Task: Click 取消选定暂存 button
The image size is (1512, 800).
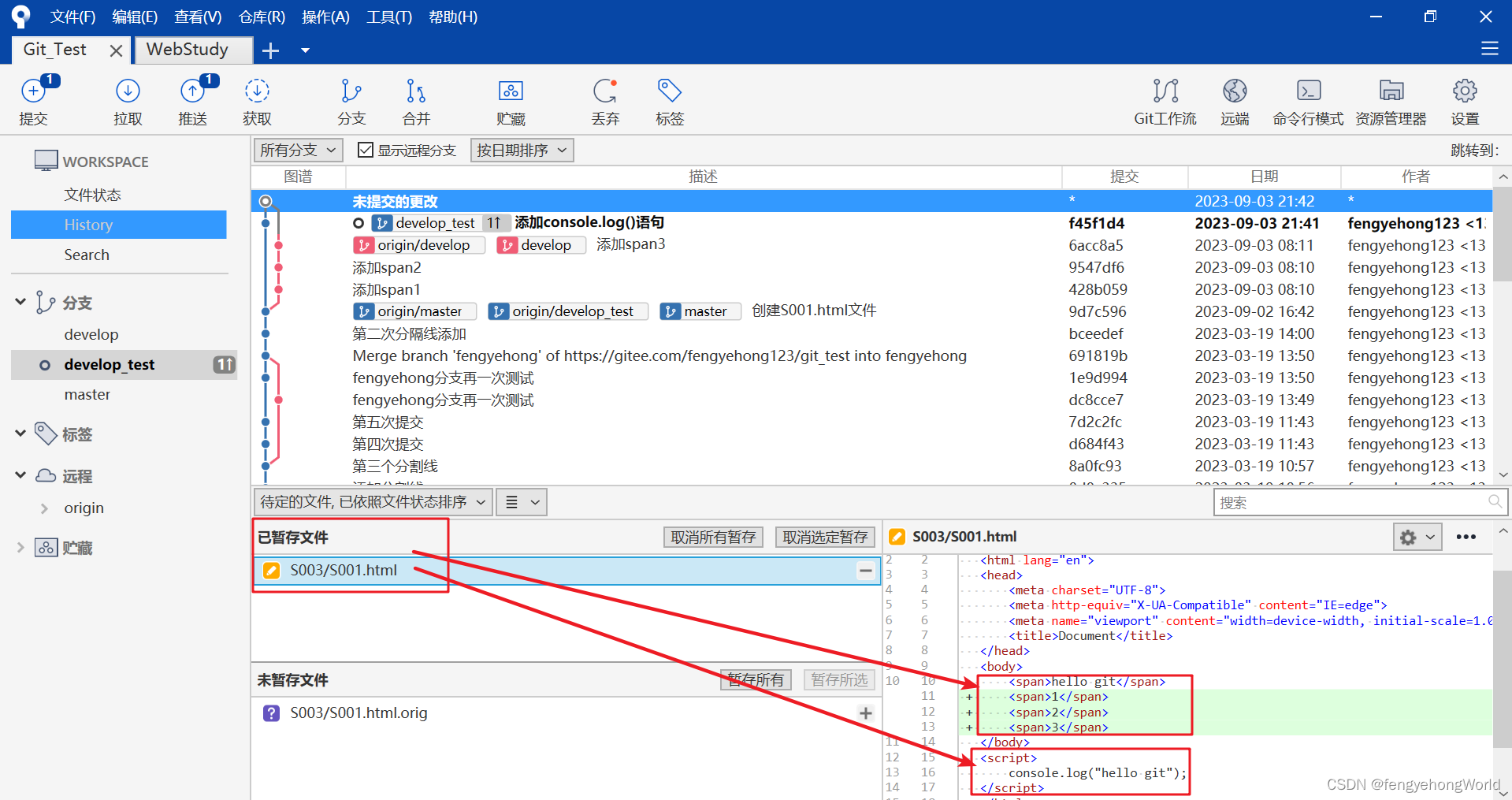Action: pyautogui.click(x=825, y=538)
